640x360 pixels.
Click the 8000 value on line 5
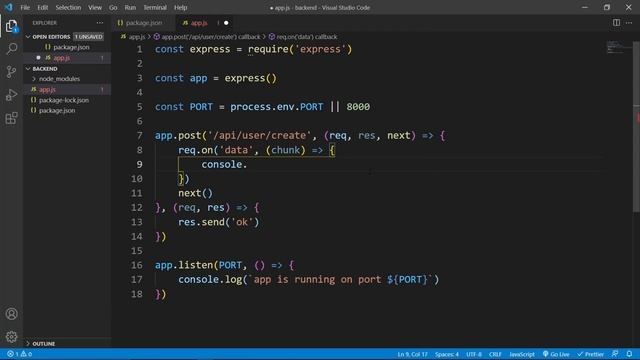tap(358, 107)
